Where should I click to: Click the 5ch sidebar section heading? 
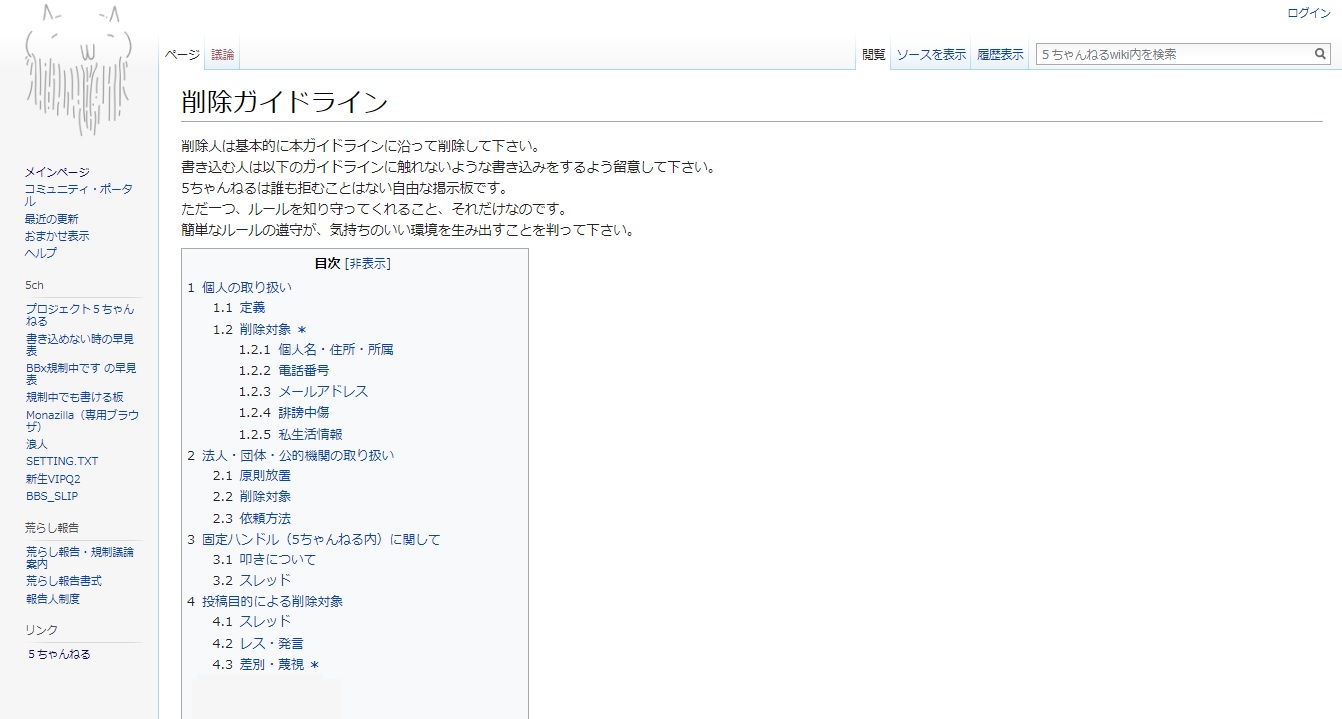pyautogui.click(x=35, y=285)
